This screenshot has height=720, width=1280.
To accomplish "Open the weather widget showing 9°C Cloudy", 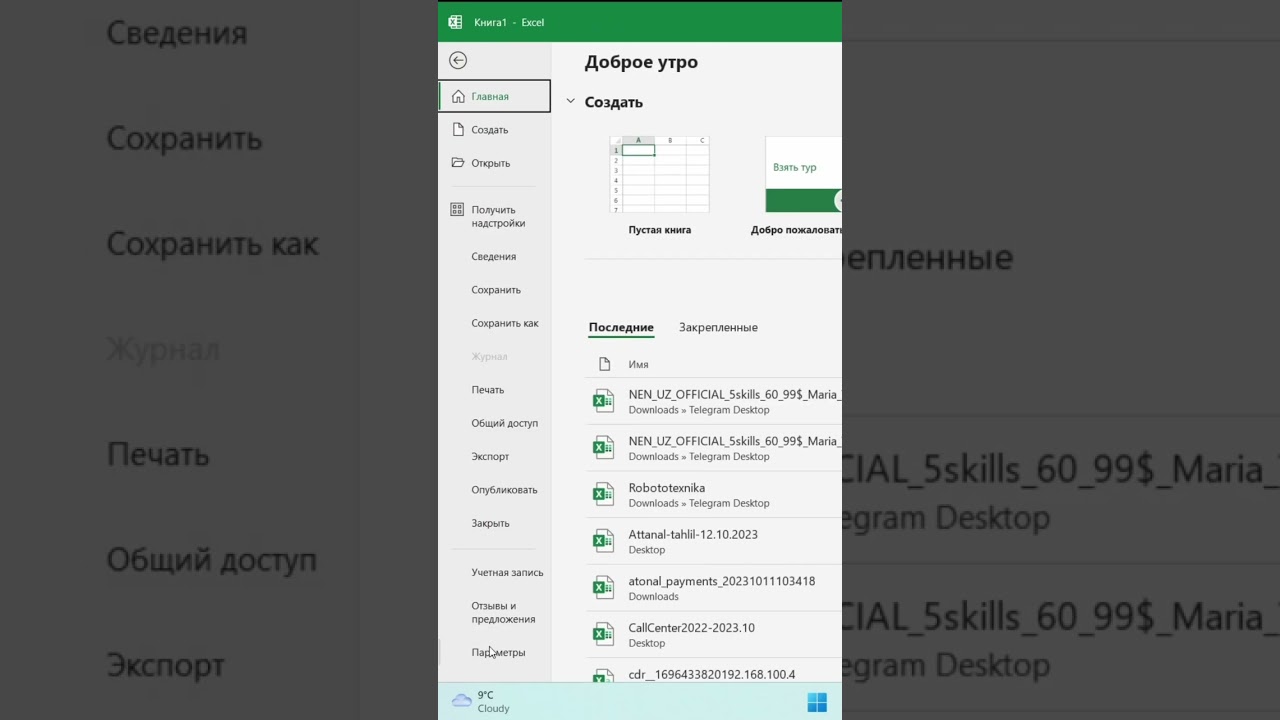I will [481, 701].
